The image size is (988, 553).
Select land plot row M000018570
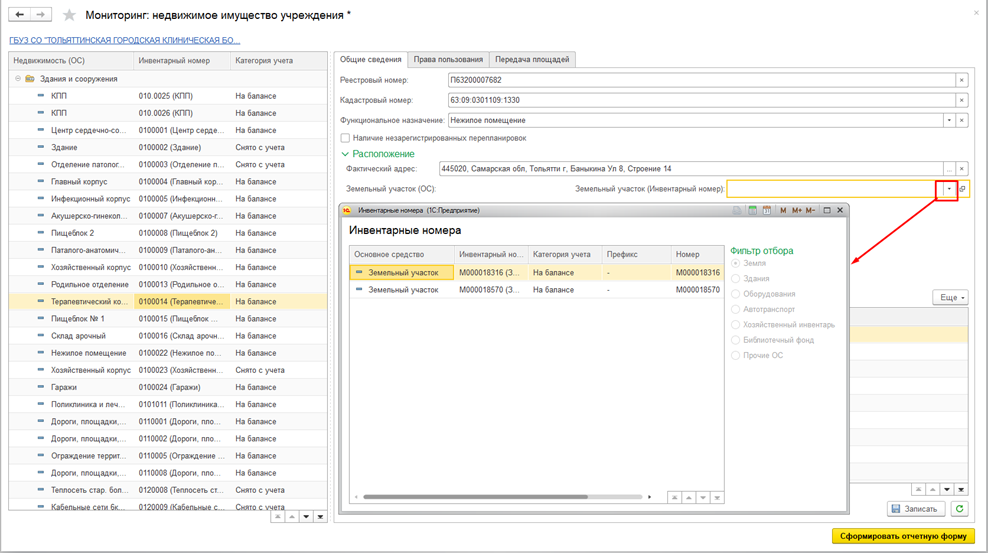point(537,290)
